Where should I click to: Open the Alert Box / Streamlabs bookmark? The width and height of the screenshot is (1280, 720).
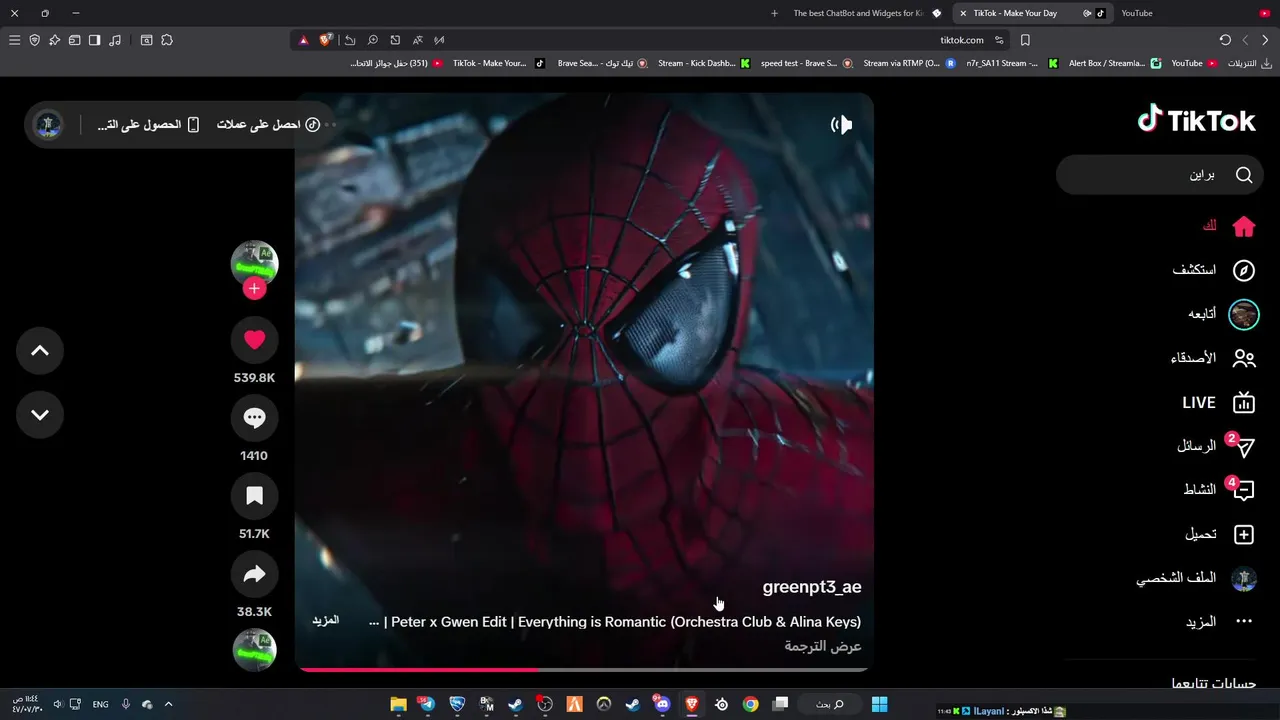[1115, 63]
